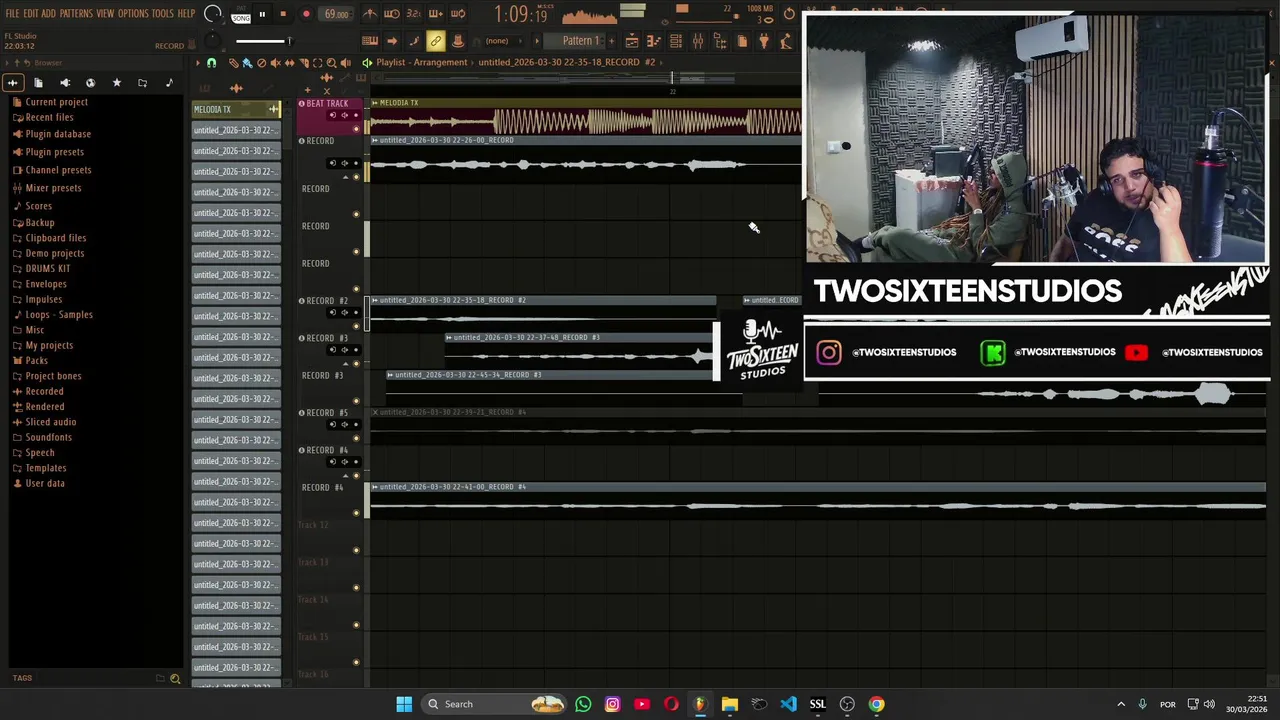1280x720 pixels.
Task: Open the VIEW menu
Action: click(105, 14)
